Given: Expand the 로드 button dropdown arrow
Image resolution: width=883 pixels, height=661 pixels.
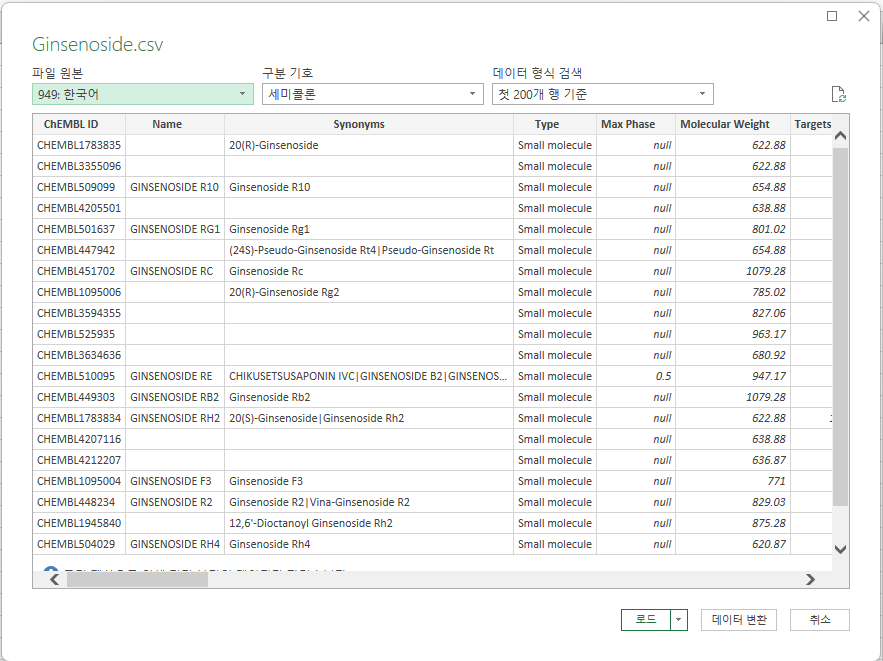Looking at the screenshot, I should pyautogui.click(x=679, y=620).
